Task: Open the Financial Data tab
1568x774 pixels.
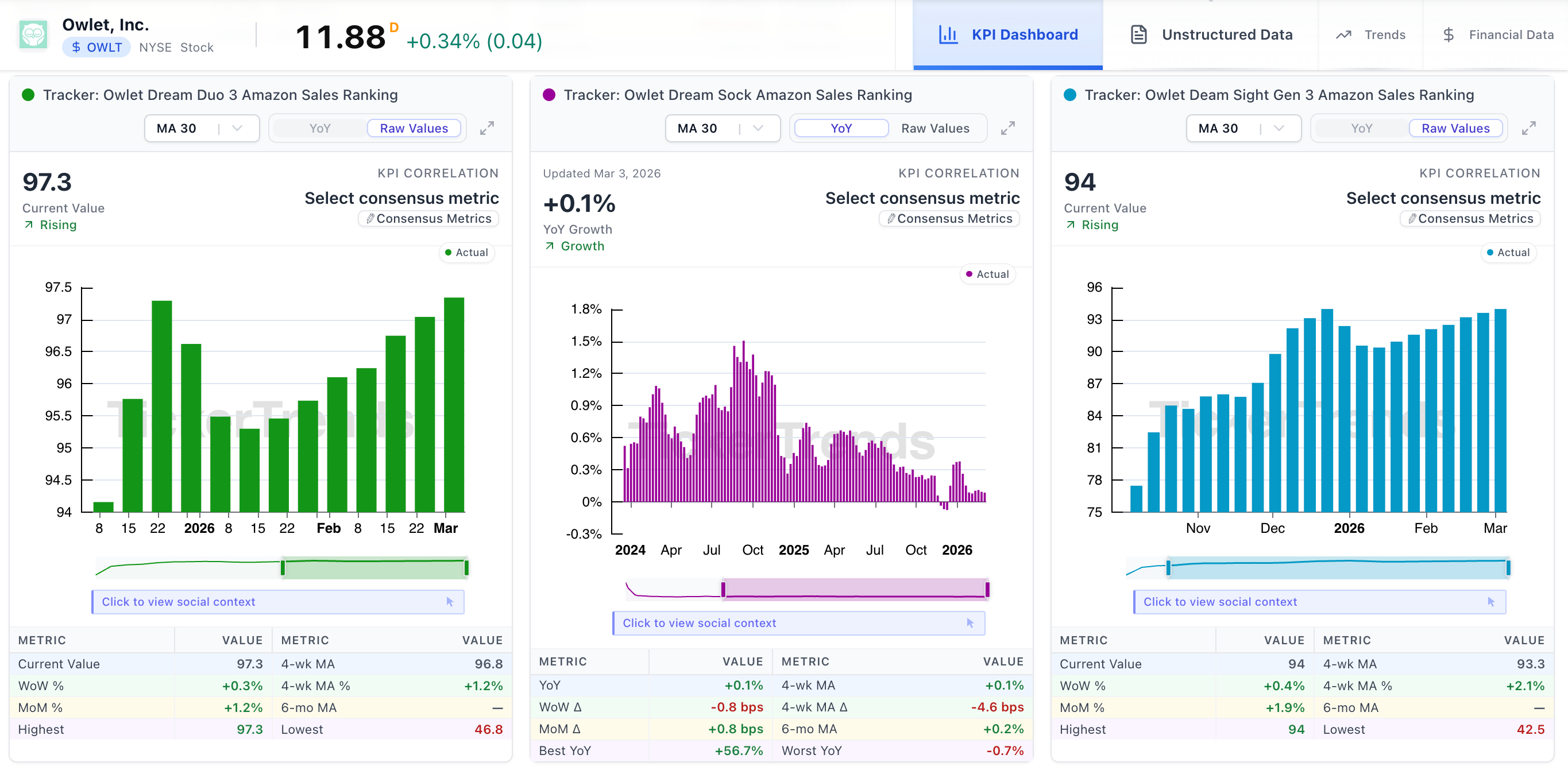Action: click(1511, 34)
